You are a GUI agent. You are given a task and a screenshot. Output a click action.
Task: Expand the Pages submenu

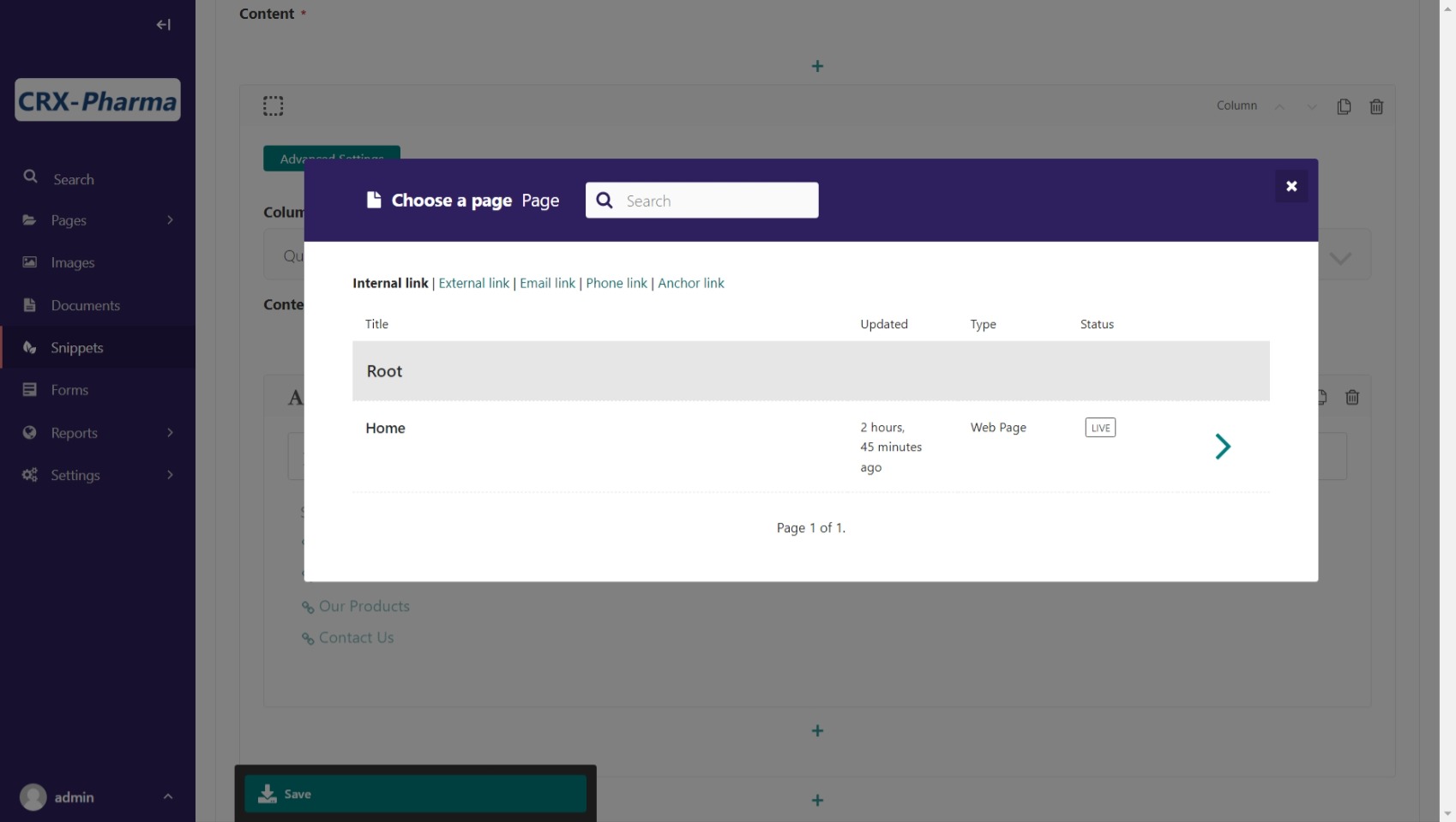click(170, 220)
